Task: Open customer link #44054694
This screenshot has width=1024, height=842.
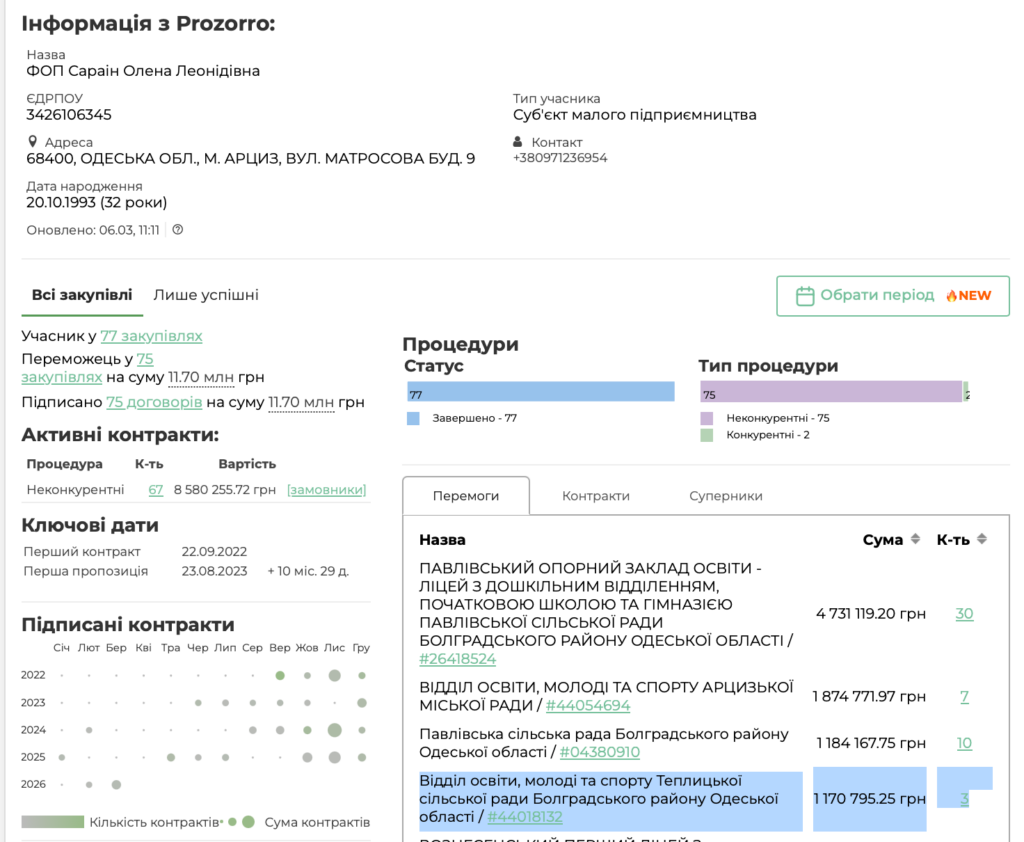Action: [588, 706]
